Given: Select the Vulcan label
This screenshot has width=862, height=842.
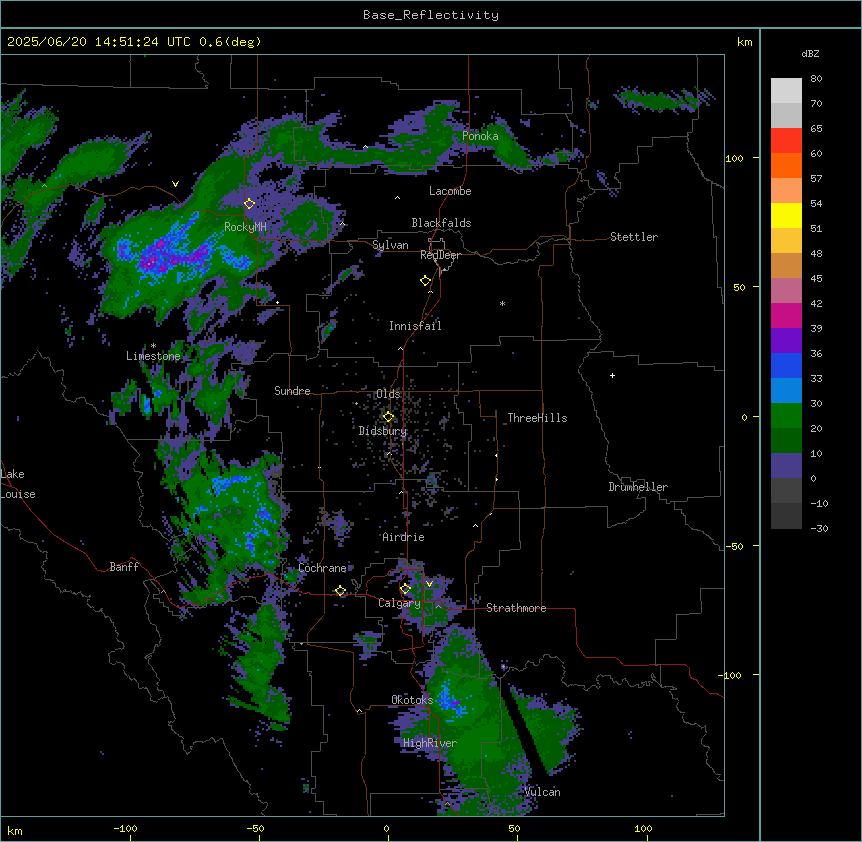Looking at the screenshot, I should (x=543, y=792).
